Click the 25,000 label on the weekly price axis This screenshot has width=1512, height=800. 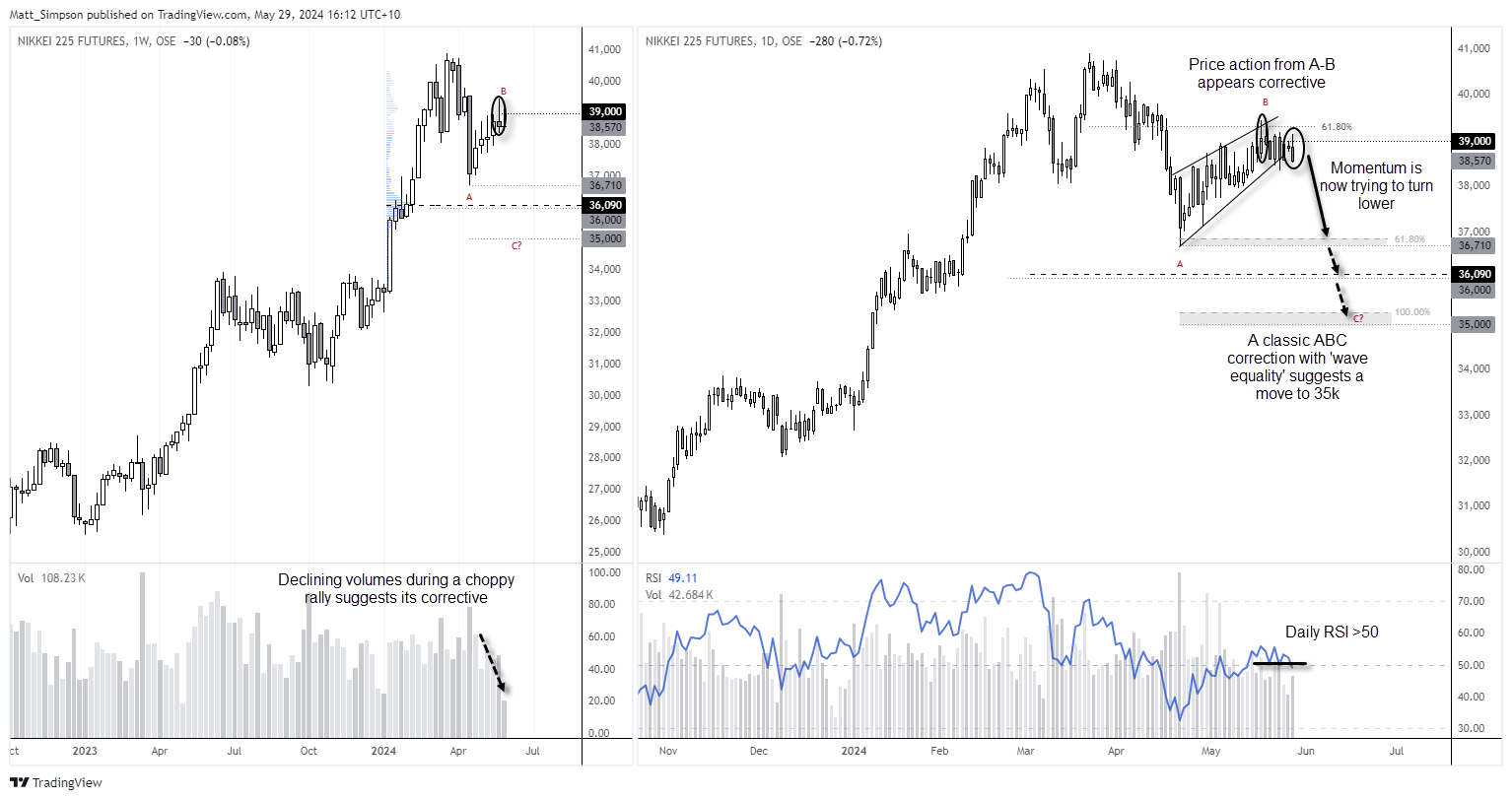click(604, 552)
